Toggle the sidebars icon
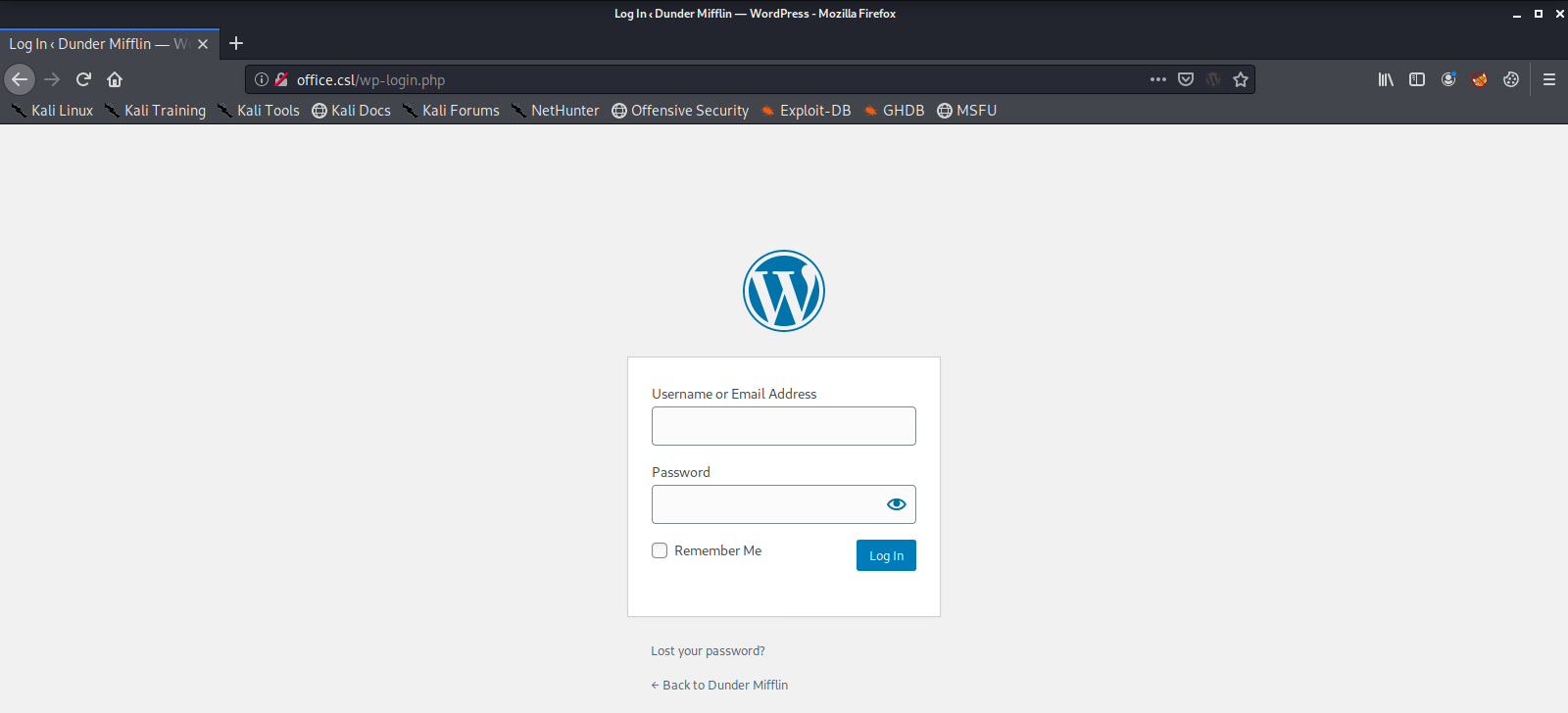This screenshot has height=713, width=1568. (x=1417, y=79)
